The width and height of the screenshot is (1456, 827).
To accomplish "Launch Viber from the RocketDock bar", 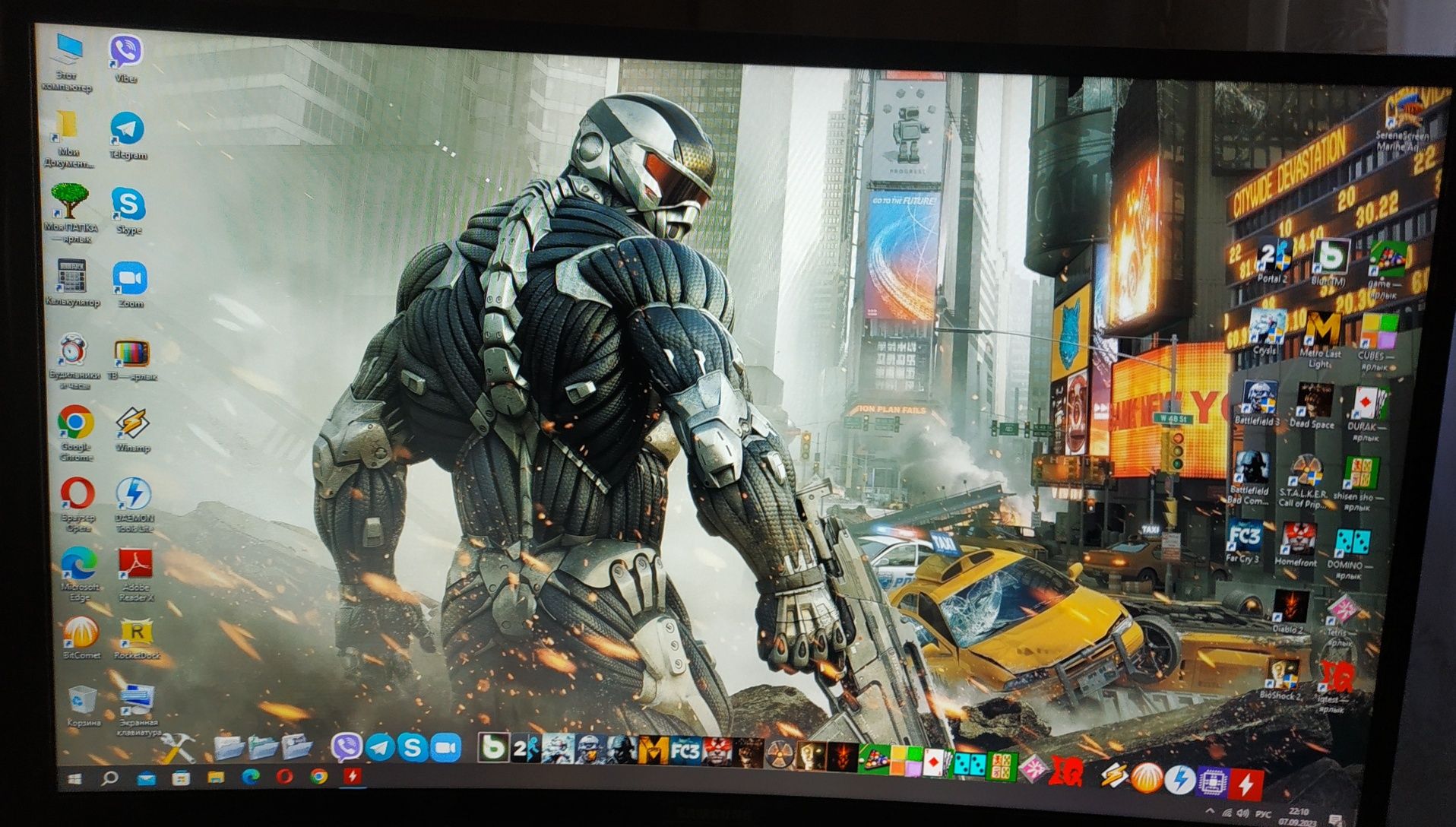I will click(347, 748).
